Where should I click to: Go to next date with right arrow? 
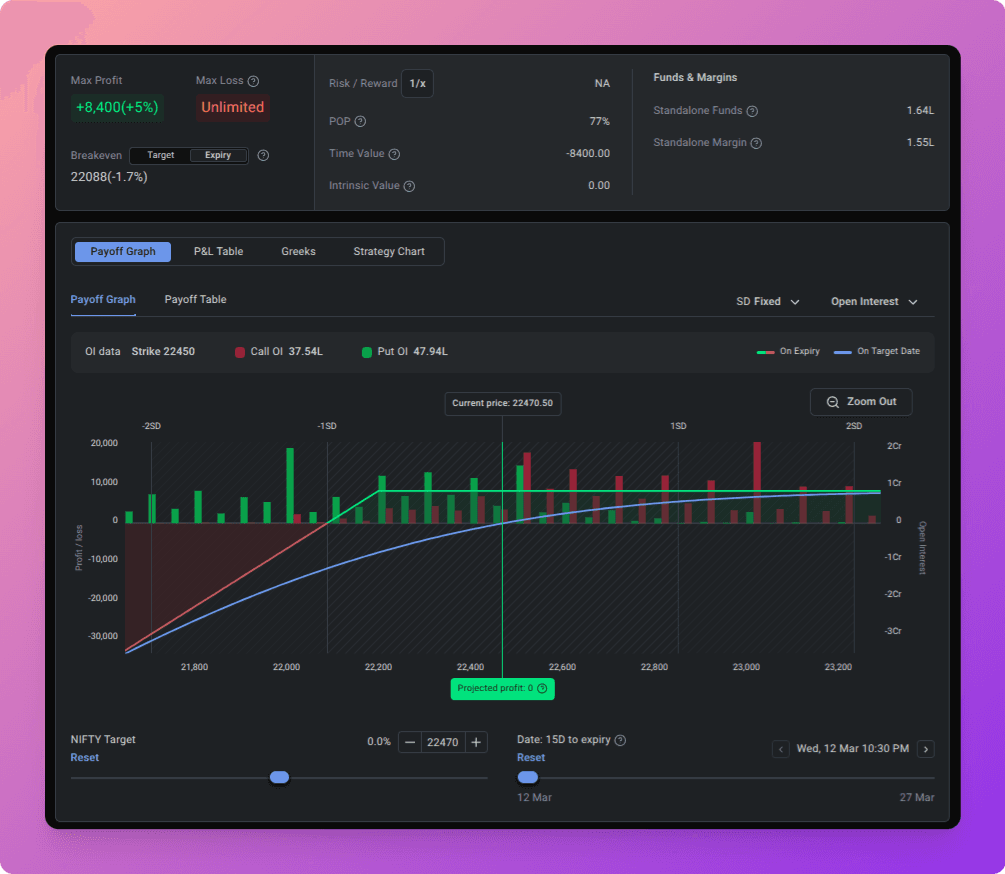[926, 749]
